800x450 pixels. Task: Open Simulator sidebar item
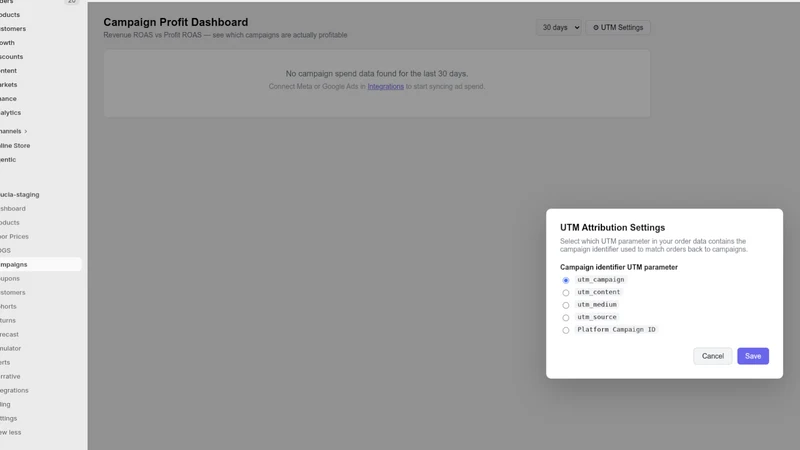pos(10,348)
